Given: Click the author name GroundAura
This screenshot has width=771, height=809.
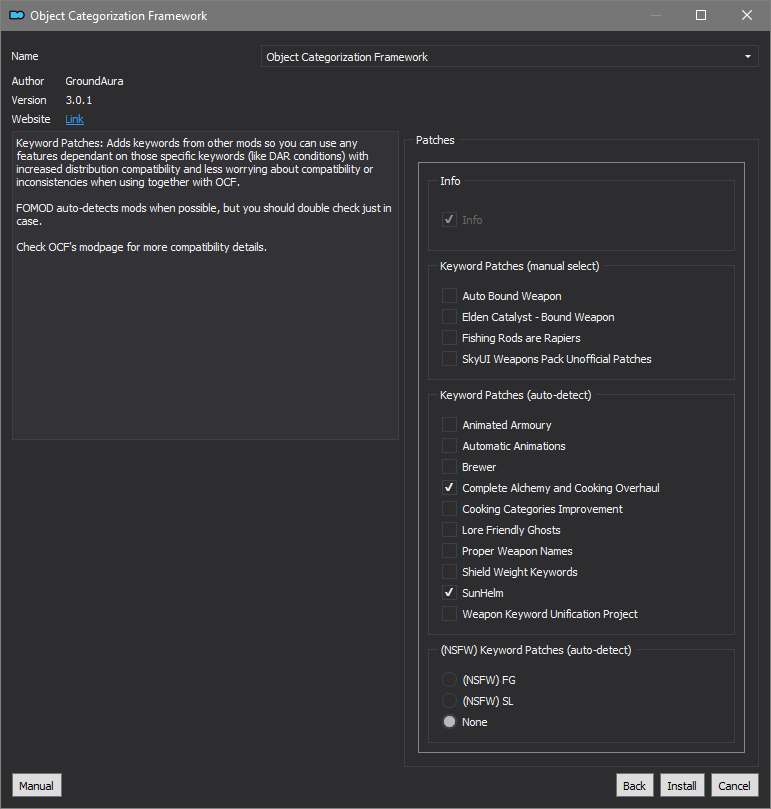Looking at the screenshot, I should tap(94, 81).
